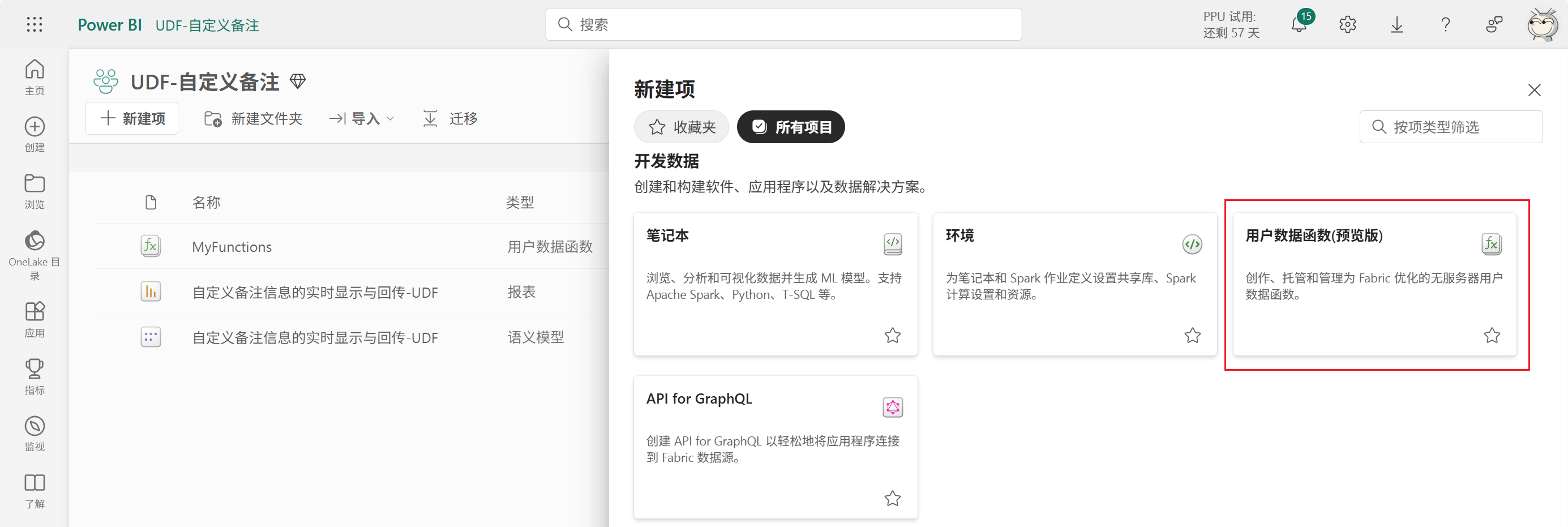Click the 语义模型 type cell
Screen dimensions: 1568x527
tap(535, 337)
